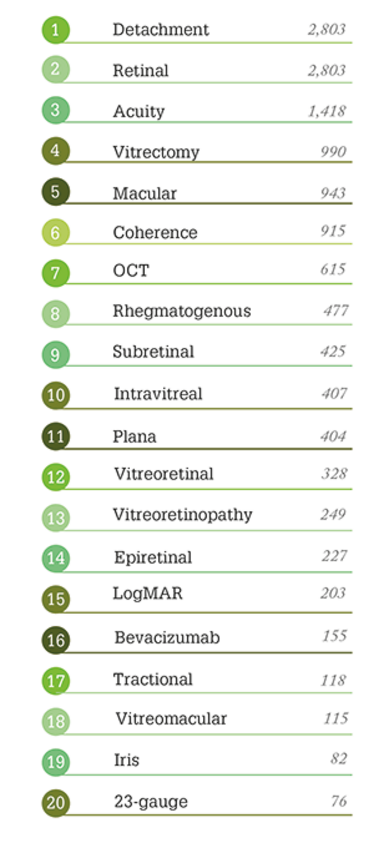
Task: Click the dark green number 5 circle
Action: tap(56, 192)
